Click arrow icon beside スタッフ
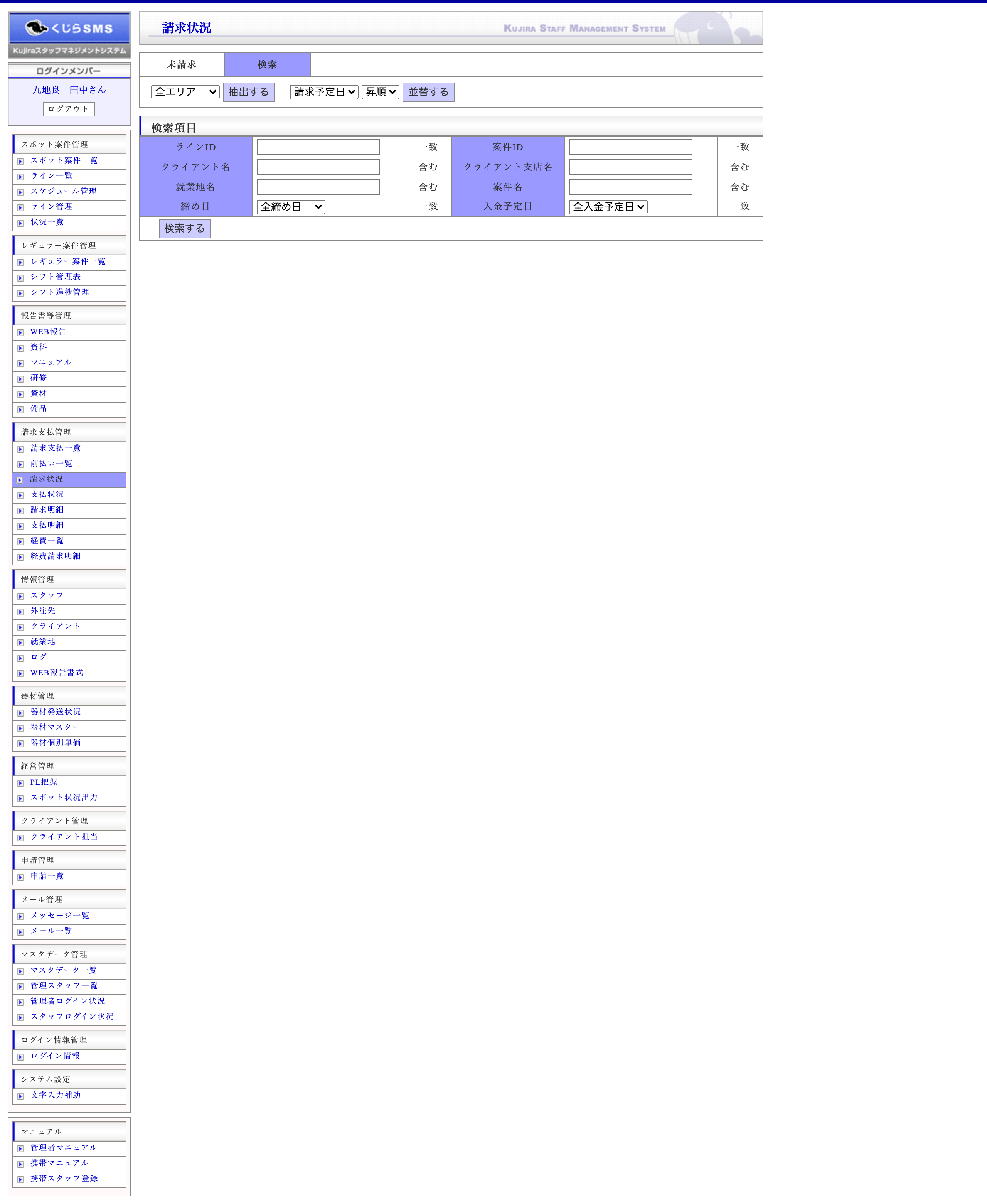987x1204 pixels. click(x=20, y=597)
